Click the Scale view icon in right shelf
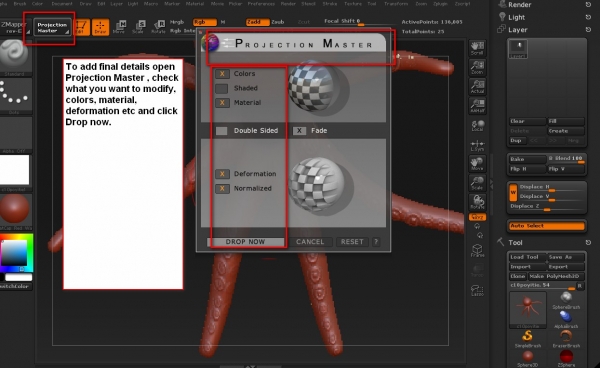 coord(477,183)
